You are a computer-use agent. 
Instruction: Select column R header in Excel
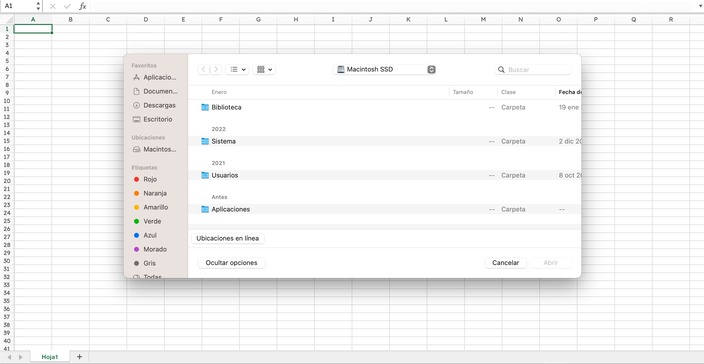click(671, 19)
